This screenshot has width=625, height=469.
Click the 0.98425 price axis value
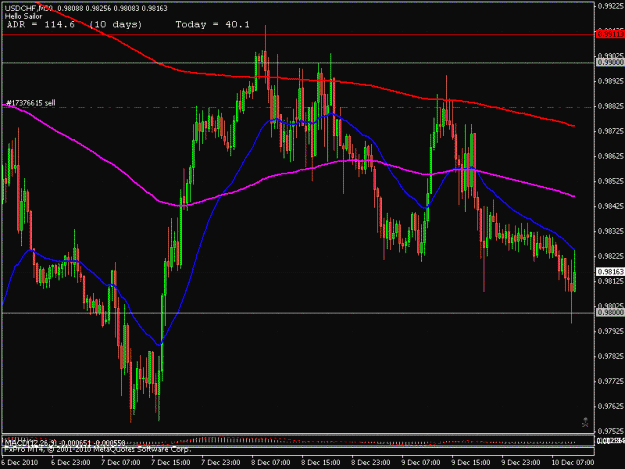pos(611,206)
